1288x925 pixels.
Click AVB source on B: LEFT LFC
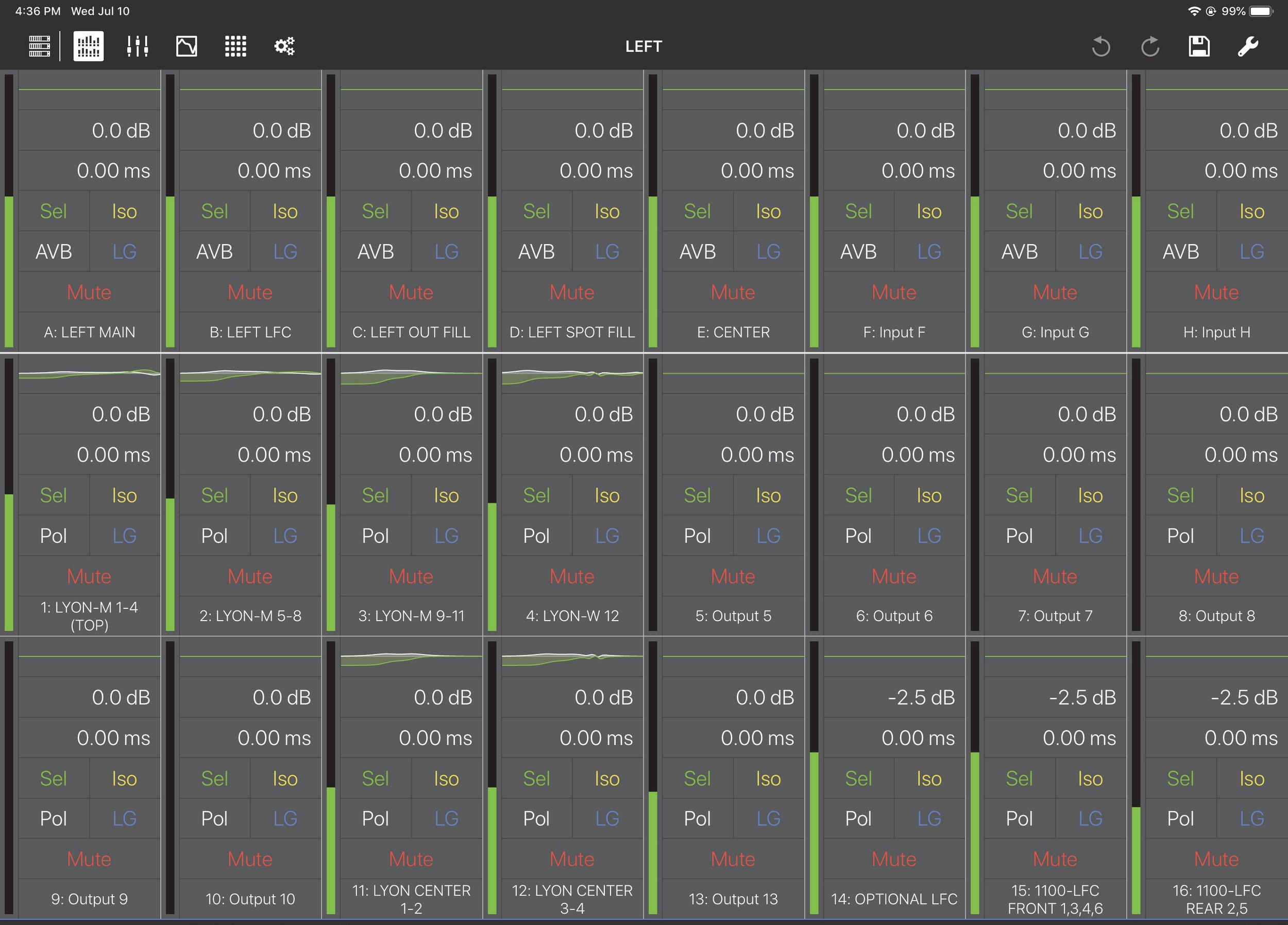(x=214, y=251)
